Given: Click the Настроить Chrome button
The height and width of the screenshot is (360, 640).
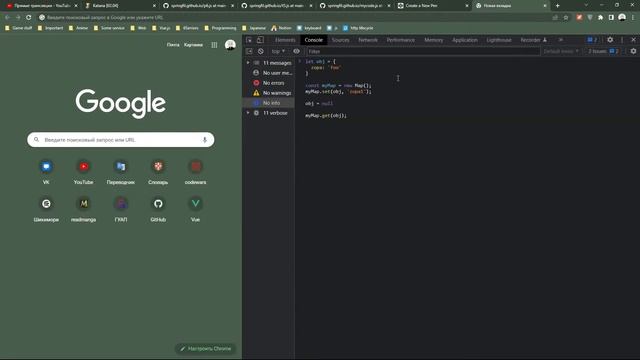Looking at the screenshot, I should tap(206, 349).
